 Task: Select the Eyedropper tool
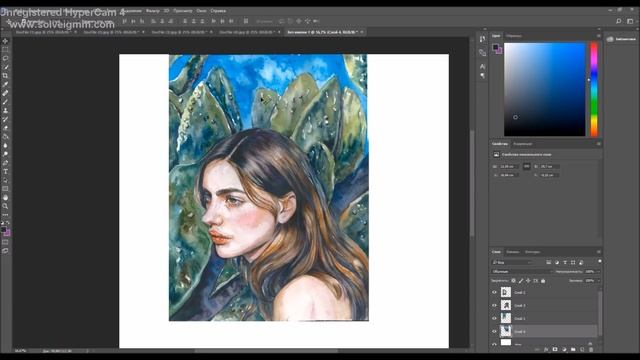5,84
